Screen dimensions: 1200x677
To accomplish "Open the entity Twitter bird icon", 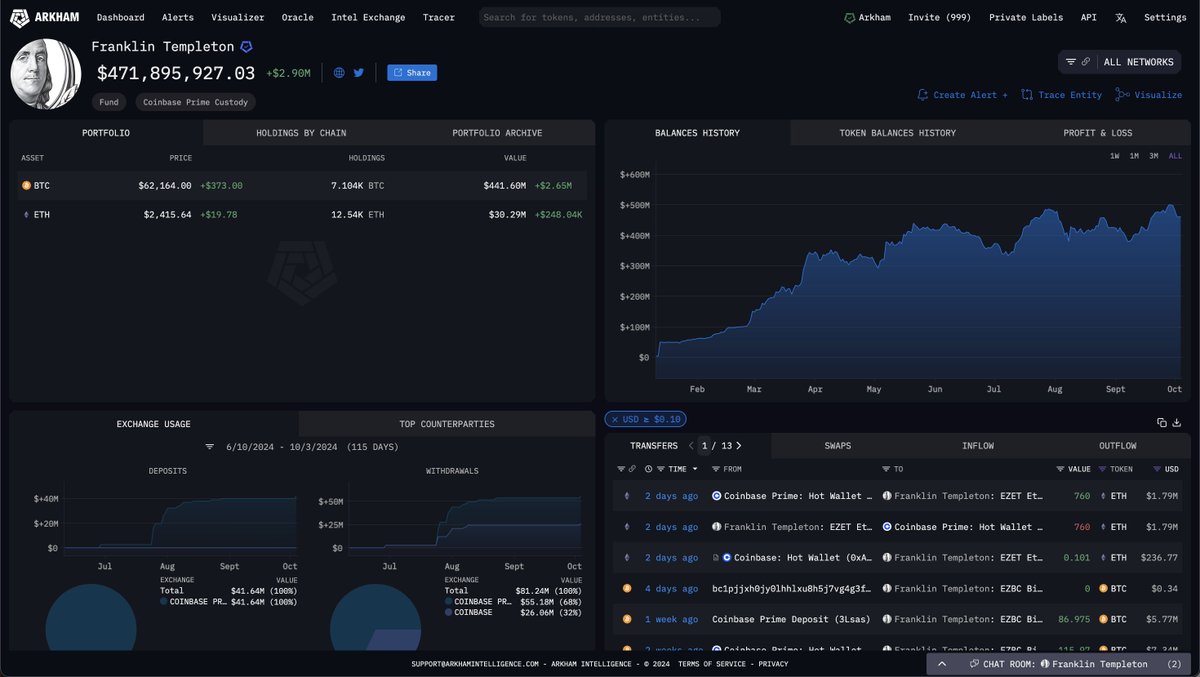I will 359,73.
